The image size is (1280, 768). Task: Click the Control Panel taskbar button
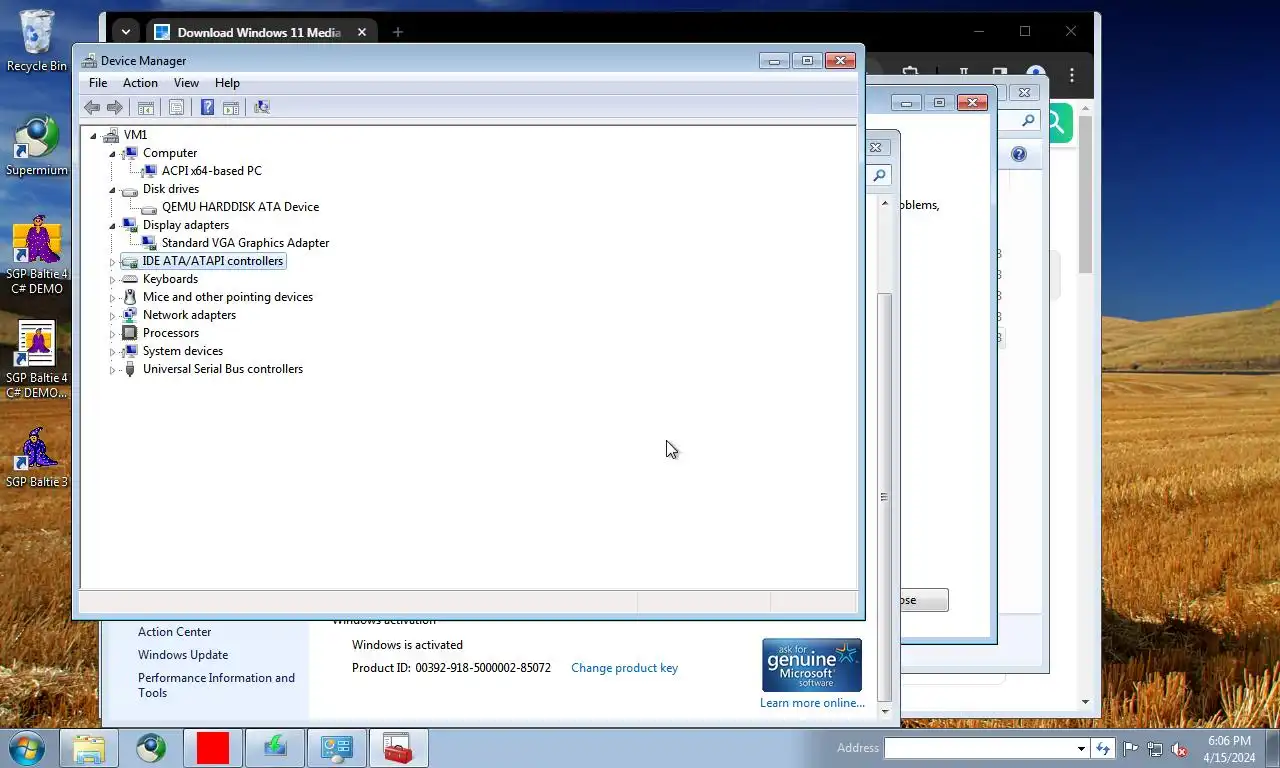click(336, 748)
